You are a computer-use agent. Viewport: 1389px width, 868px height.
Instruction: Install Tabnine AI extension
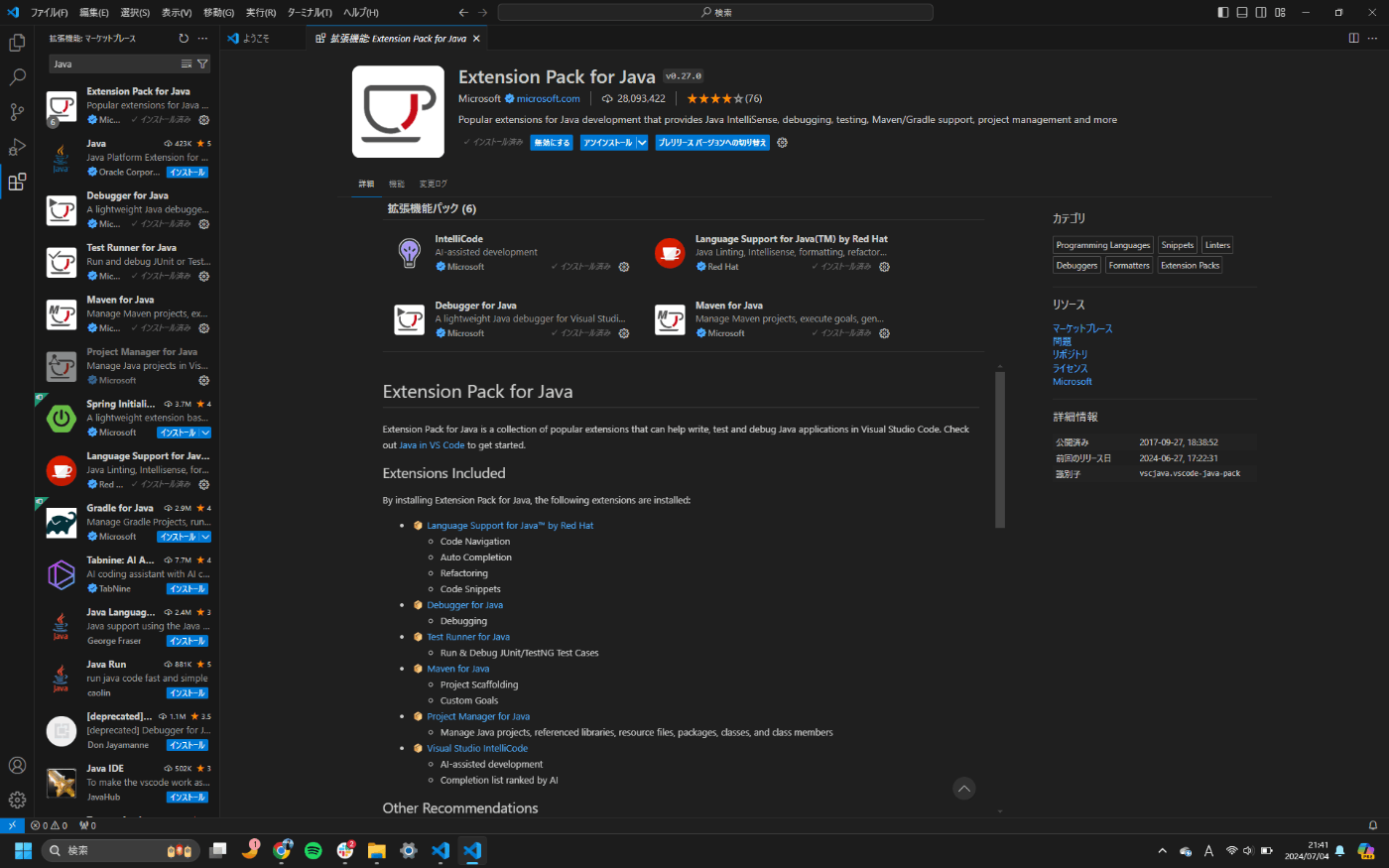pos(187,589)
